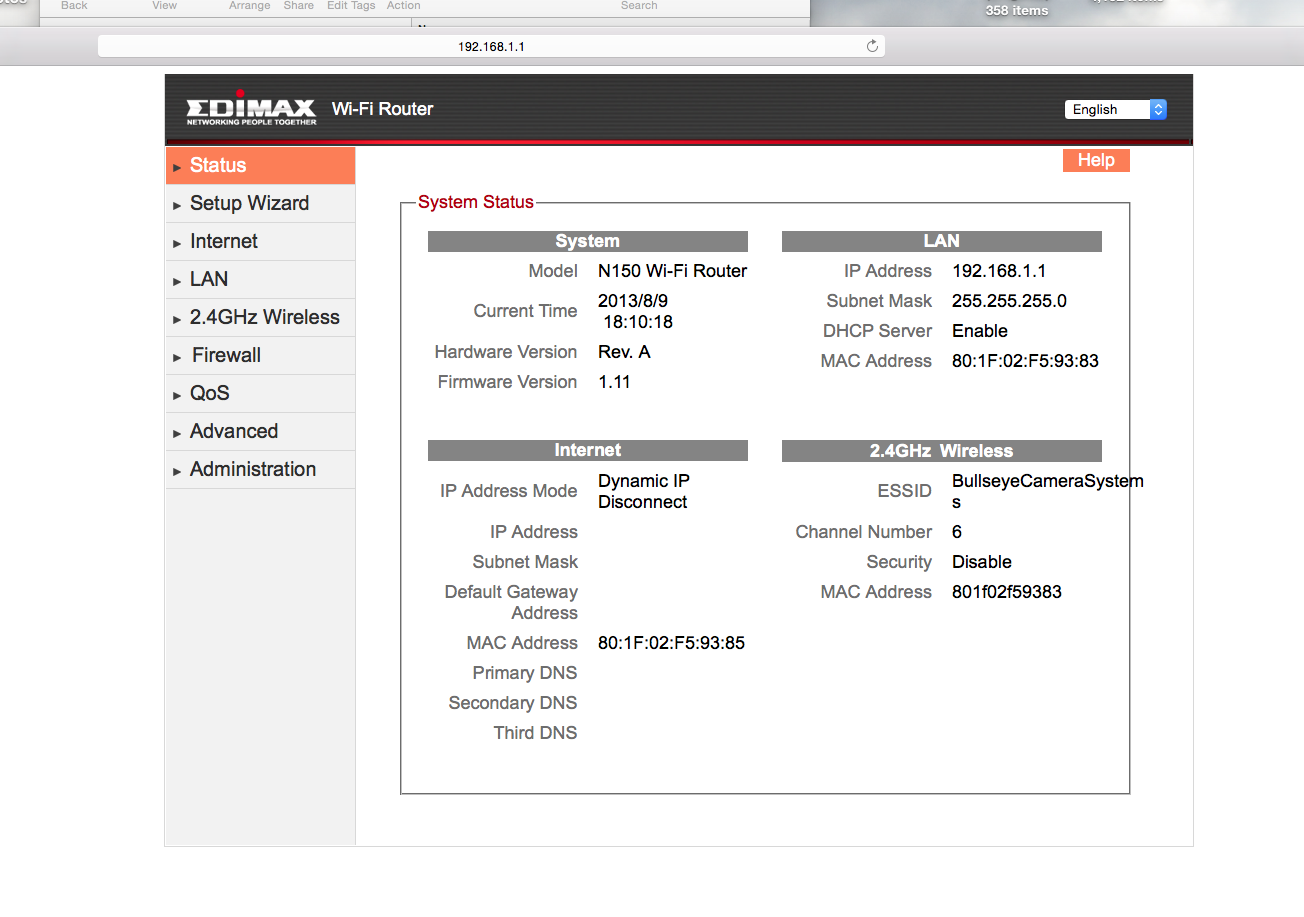
Task: Click the System section header
Action: (x=588, y=241)
